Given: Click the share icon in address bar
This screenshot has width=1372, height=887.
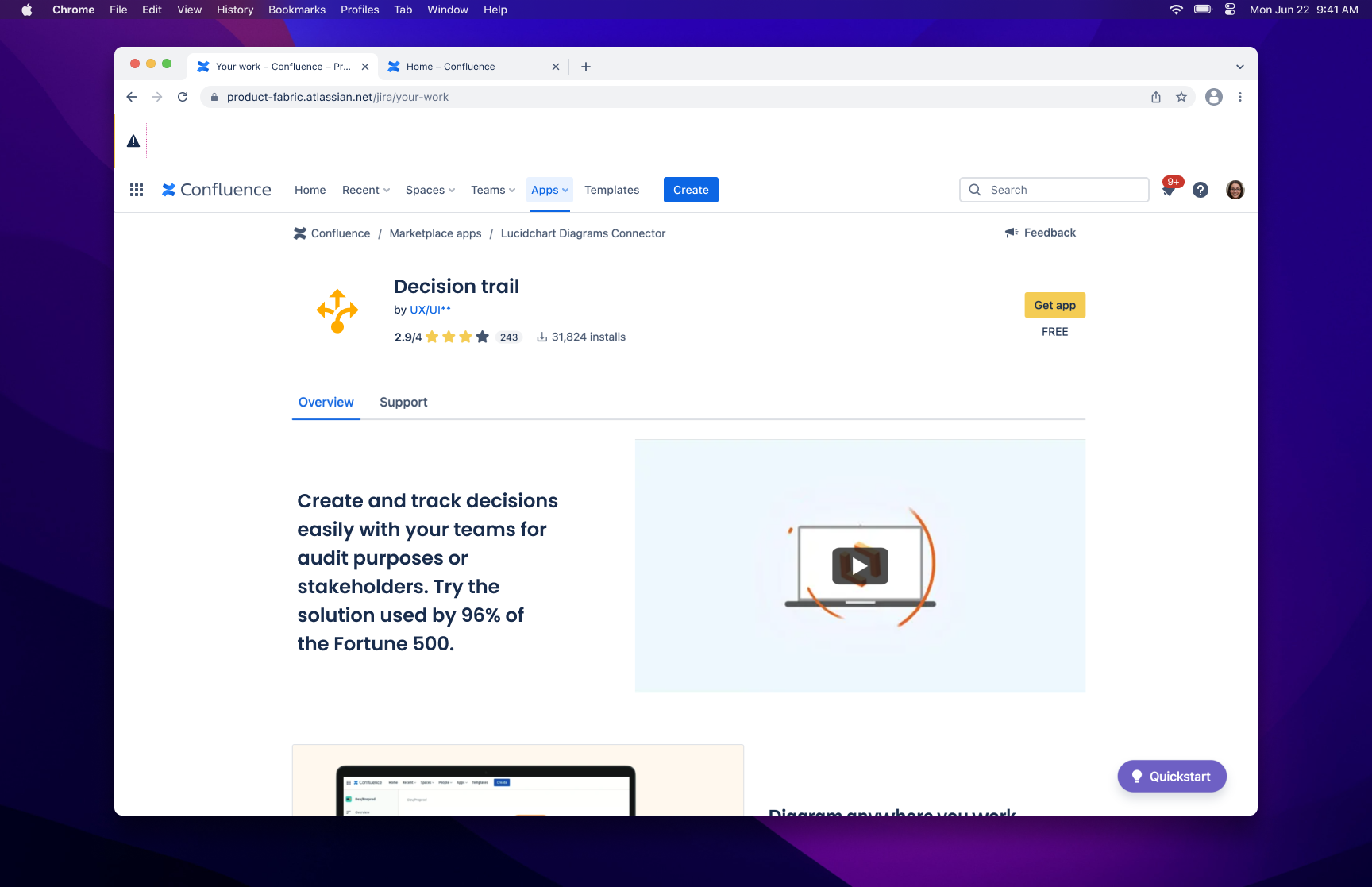Looking at the screenshot, I should coord(1156,97).
